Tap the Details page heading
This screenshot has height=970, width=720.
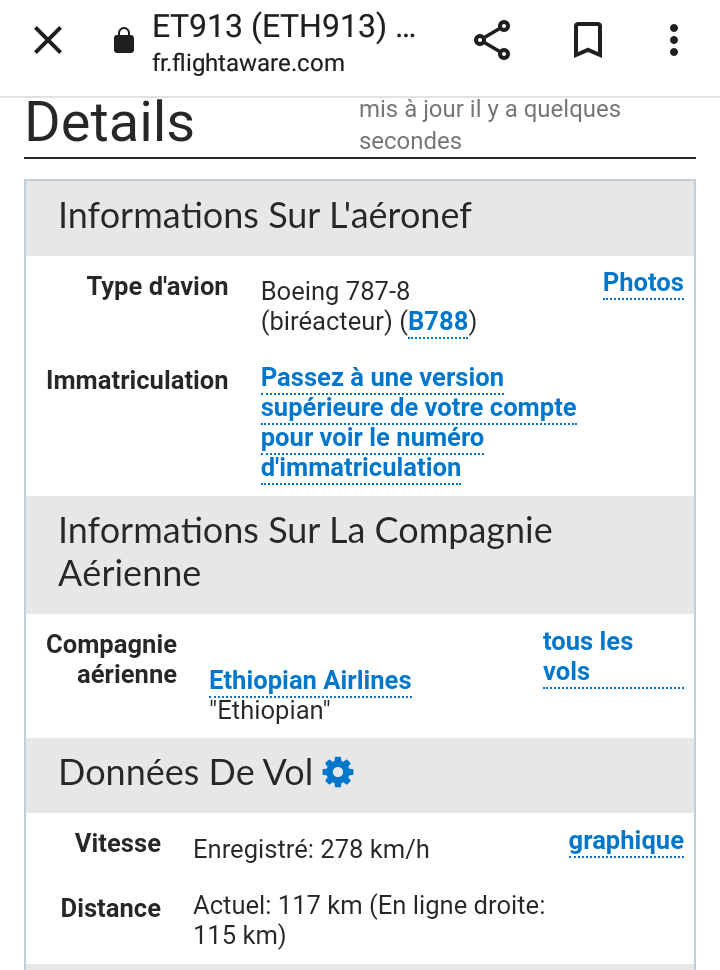tap(110, 122)
